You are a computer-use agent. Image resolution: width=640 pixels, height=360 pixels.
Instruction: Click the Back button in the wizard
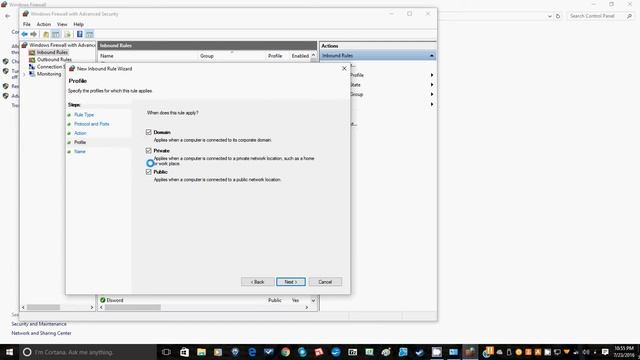258,282
